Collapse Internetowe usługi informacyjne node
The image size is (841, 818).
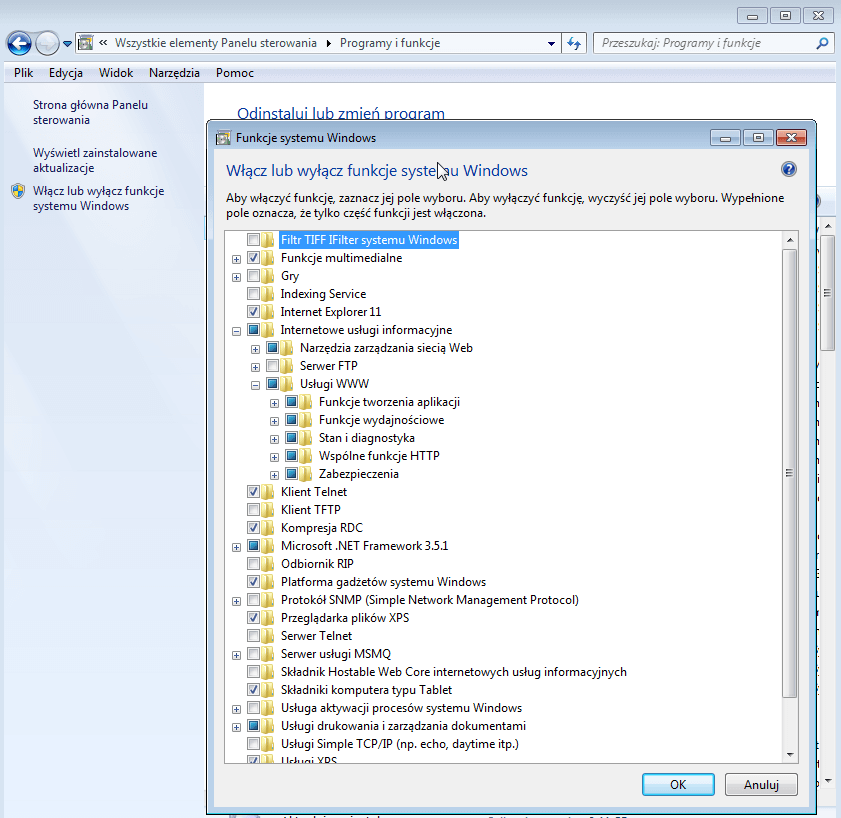tap(237, 331)
